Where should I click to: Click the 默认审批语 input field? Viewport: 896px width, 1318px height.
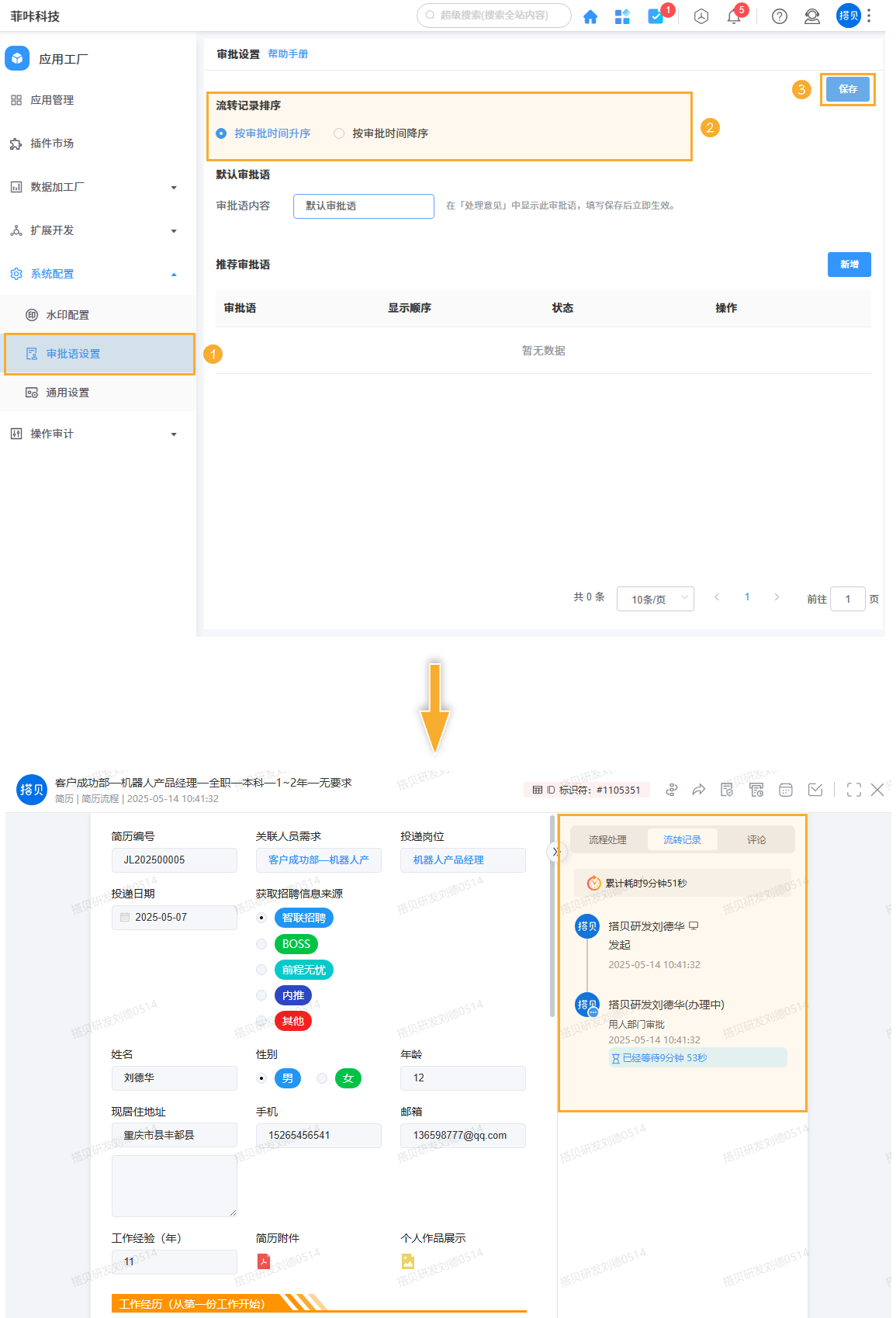pos(364,206)
